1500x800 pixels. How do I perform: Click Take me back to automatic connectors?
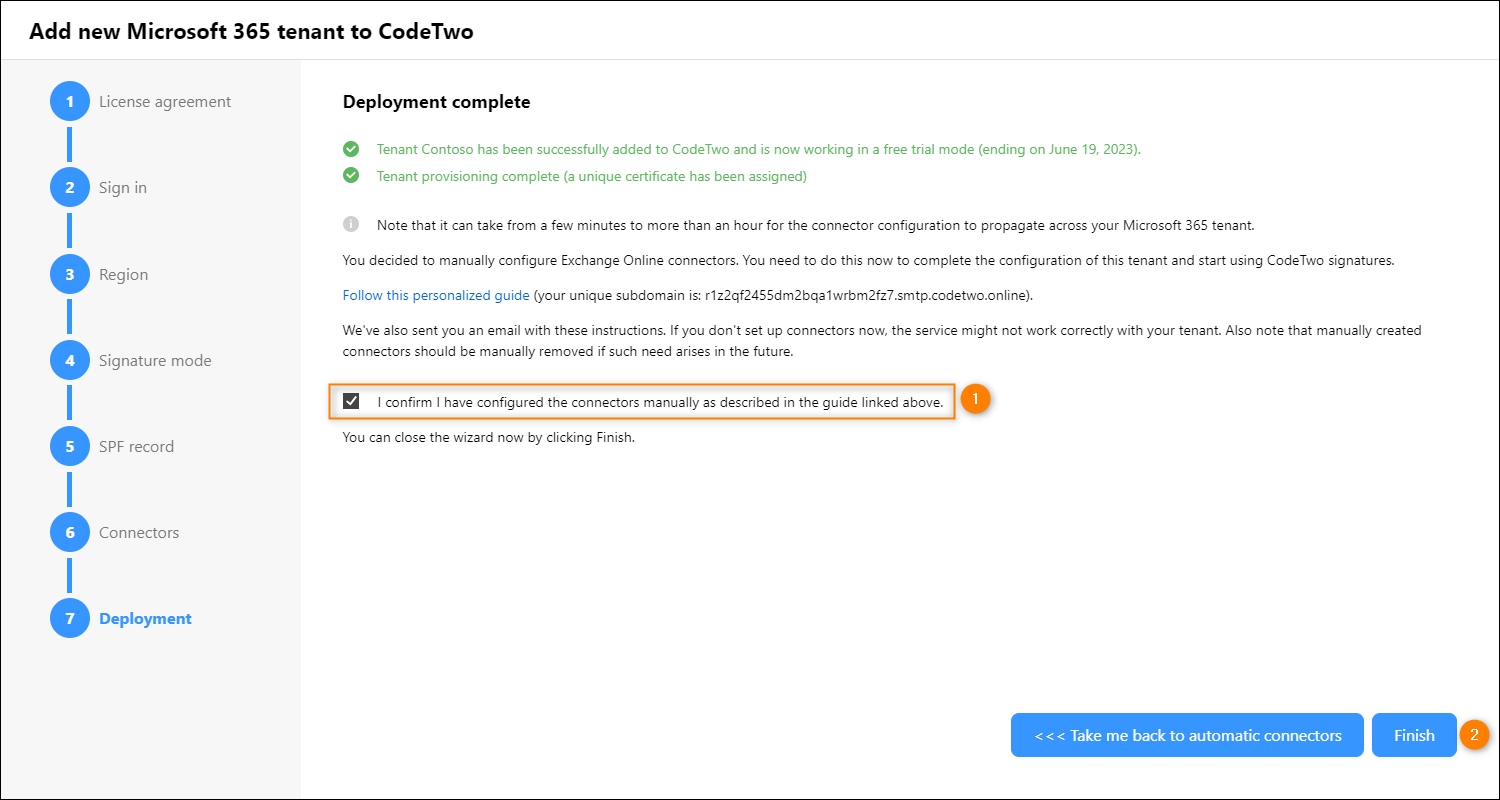pos(1187,735)
